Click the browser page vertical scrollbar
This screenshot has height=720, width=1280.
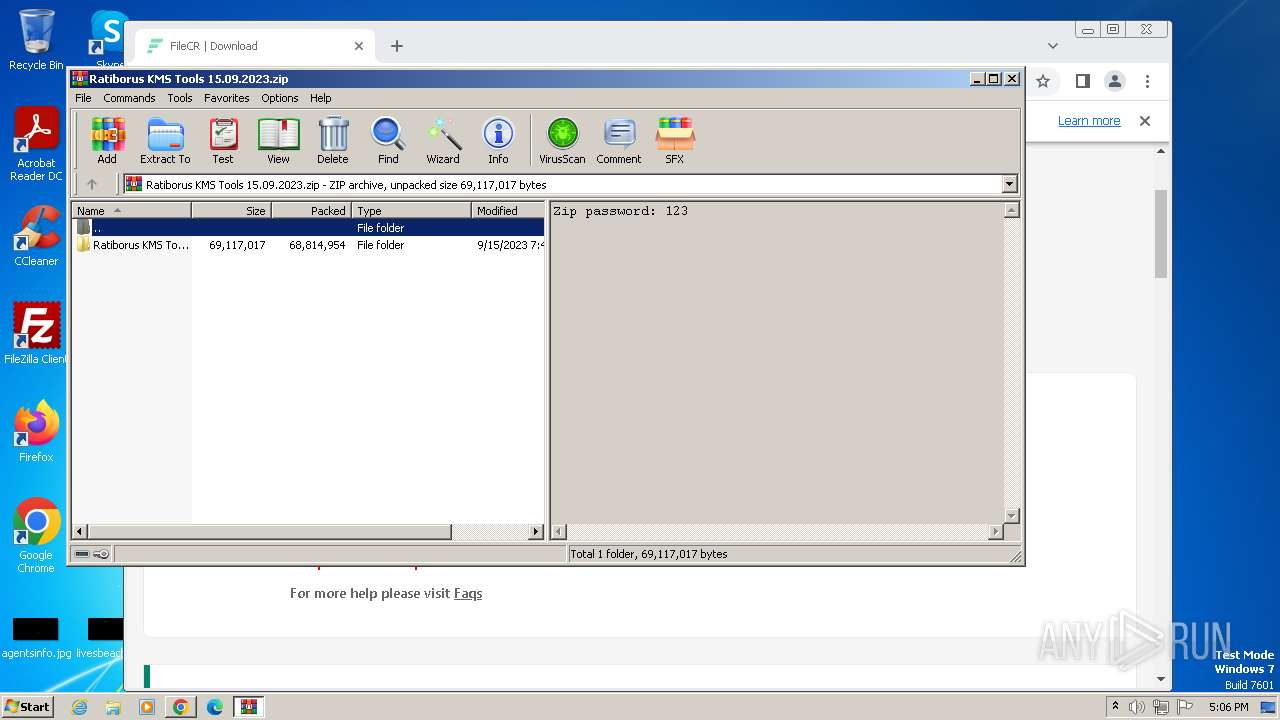1161,234
